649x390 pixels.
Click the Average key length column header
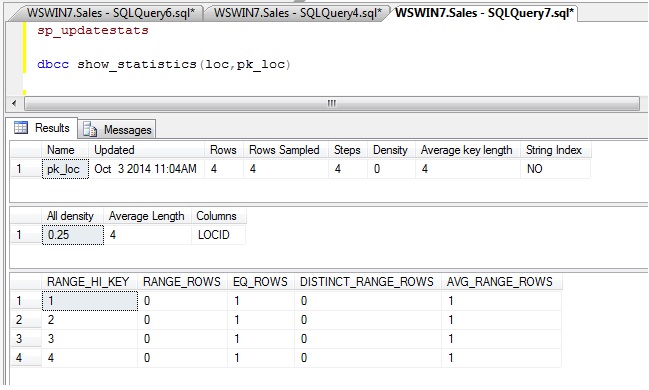468,150
